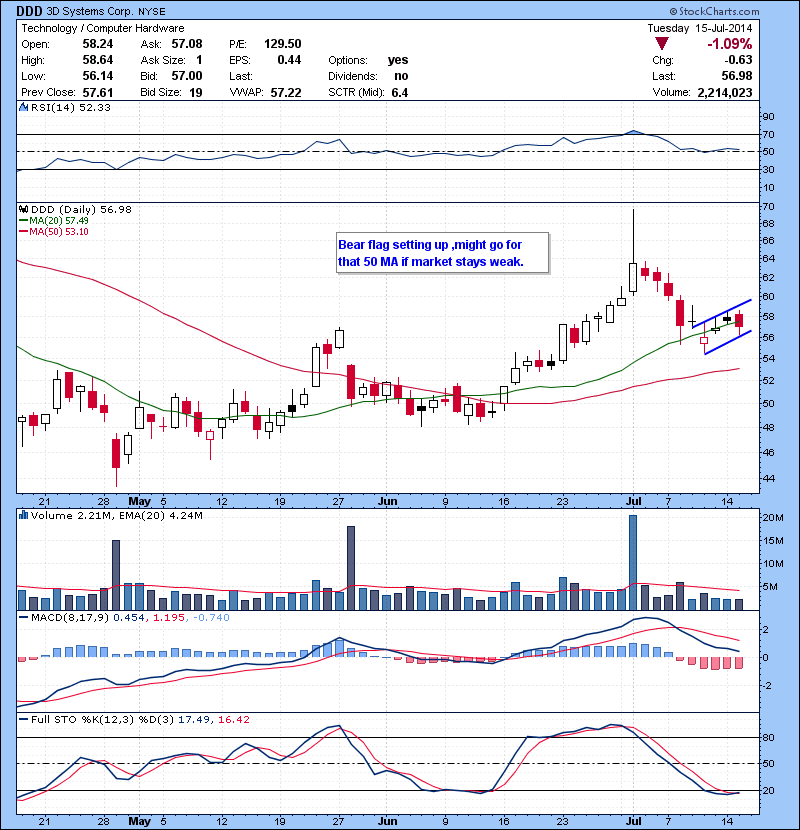Image resolution: width=800 pixels, height=830 pixels.
Task: Click the 'Jun' month label on price axis
Action: click(388, 501)
